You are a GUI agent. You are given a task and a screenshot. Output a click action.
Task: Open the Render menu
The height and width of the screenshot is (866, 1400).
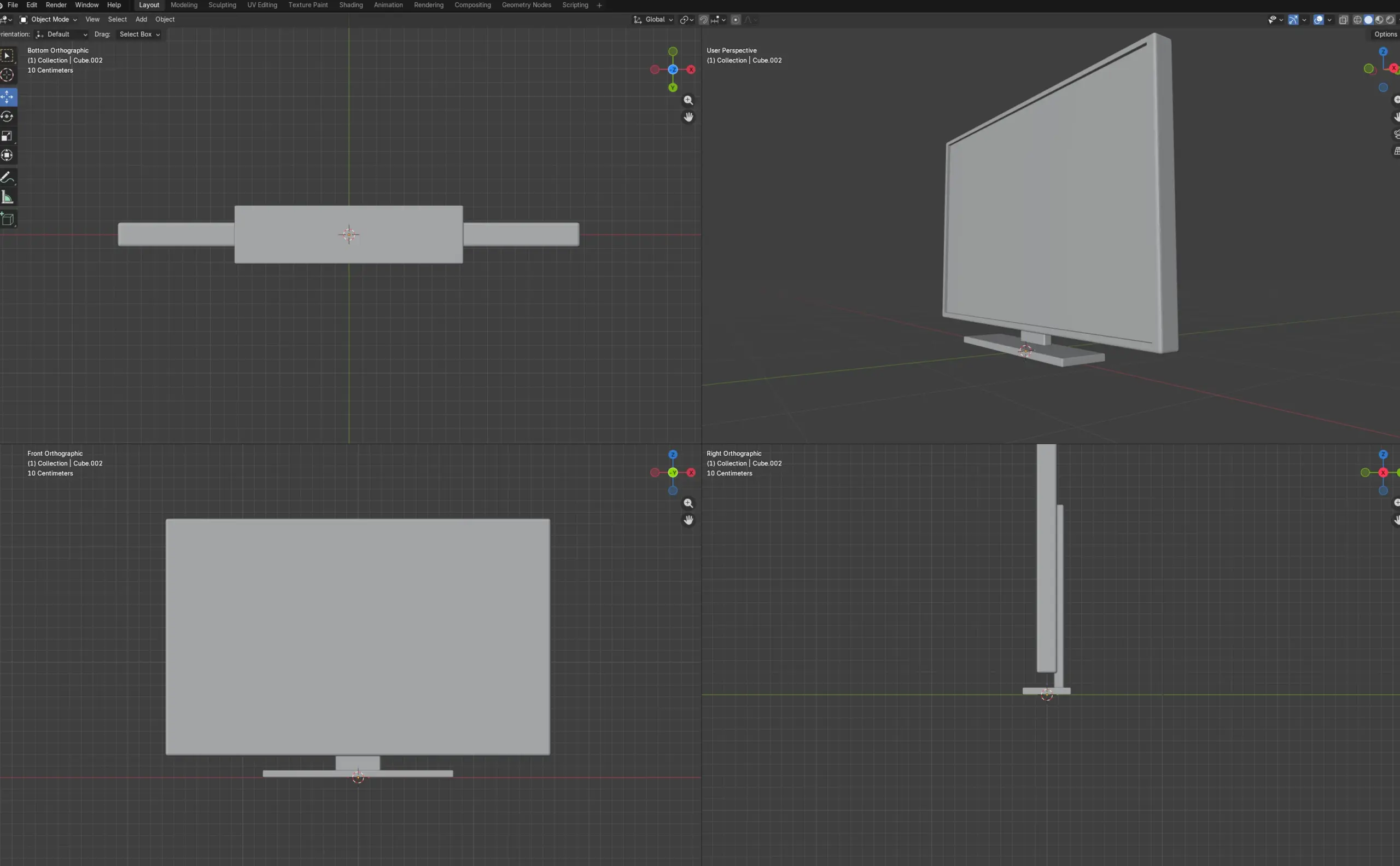click(56, 5)
